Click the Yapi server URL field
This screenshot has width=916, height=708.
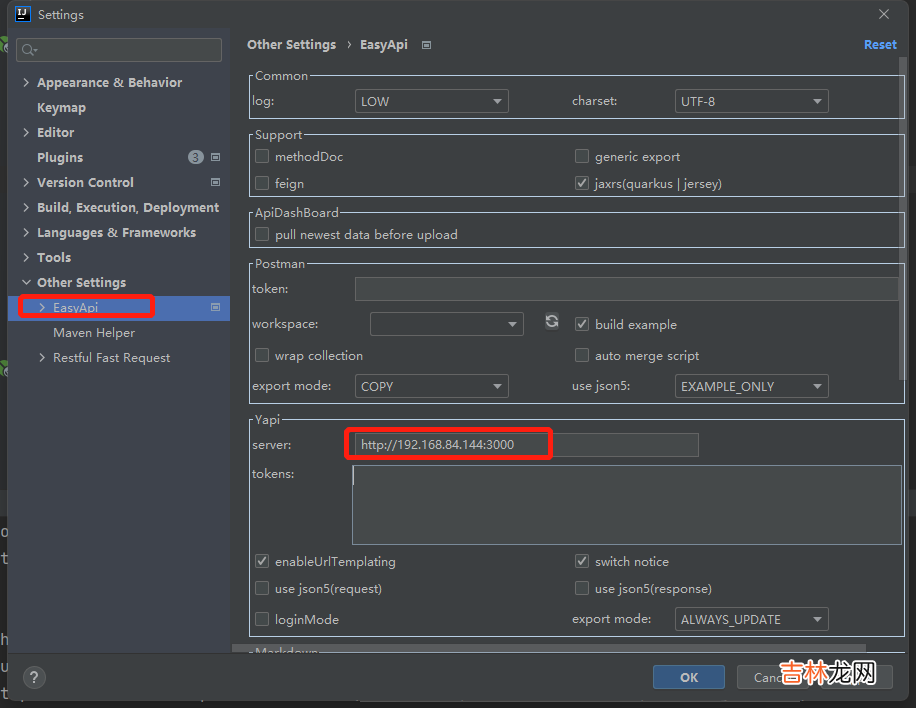pos(524,445)
